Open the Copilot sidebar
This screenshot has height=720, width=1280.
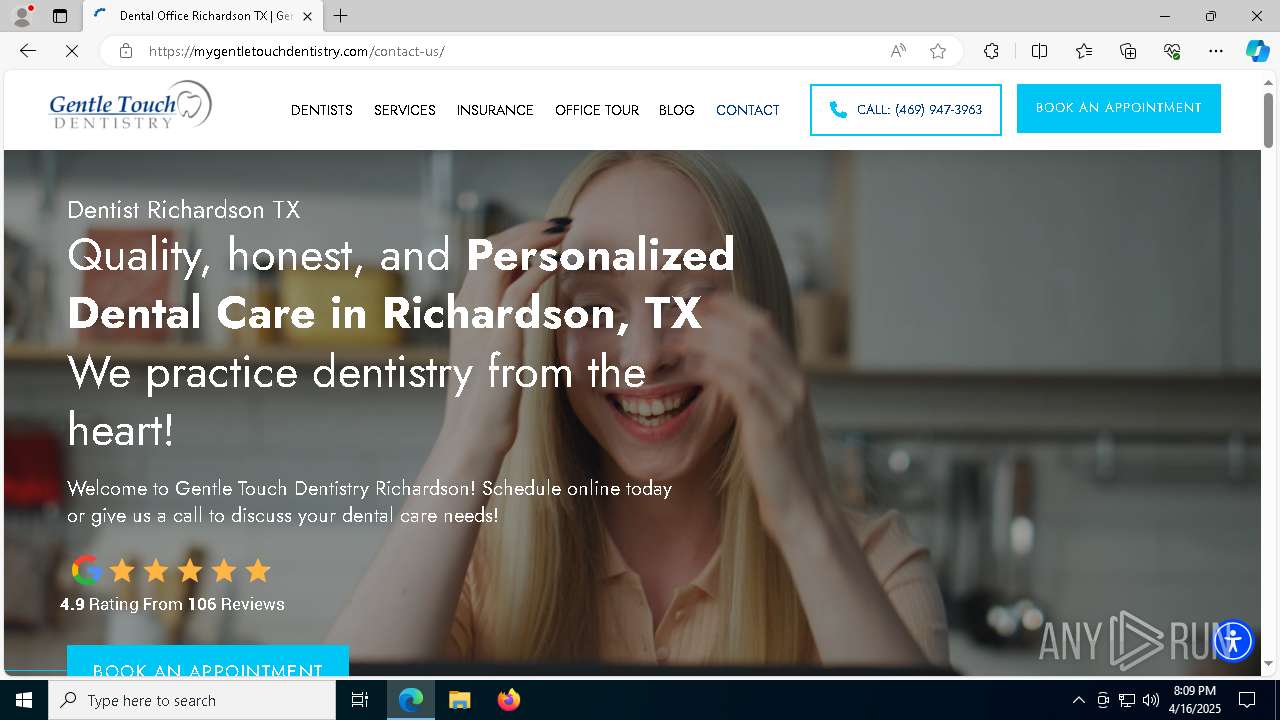[x=1257, y=51]
